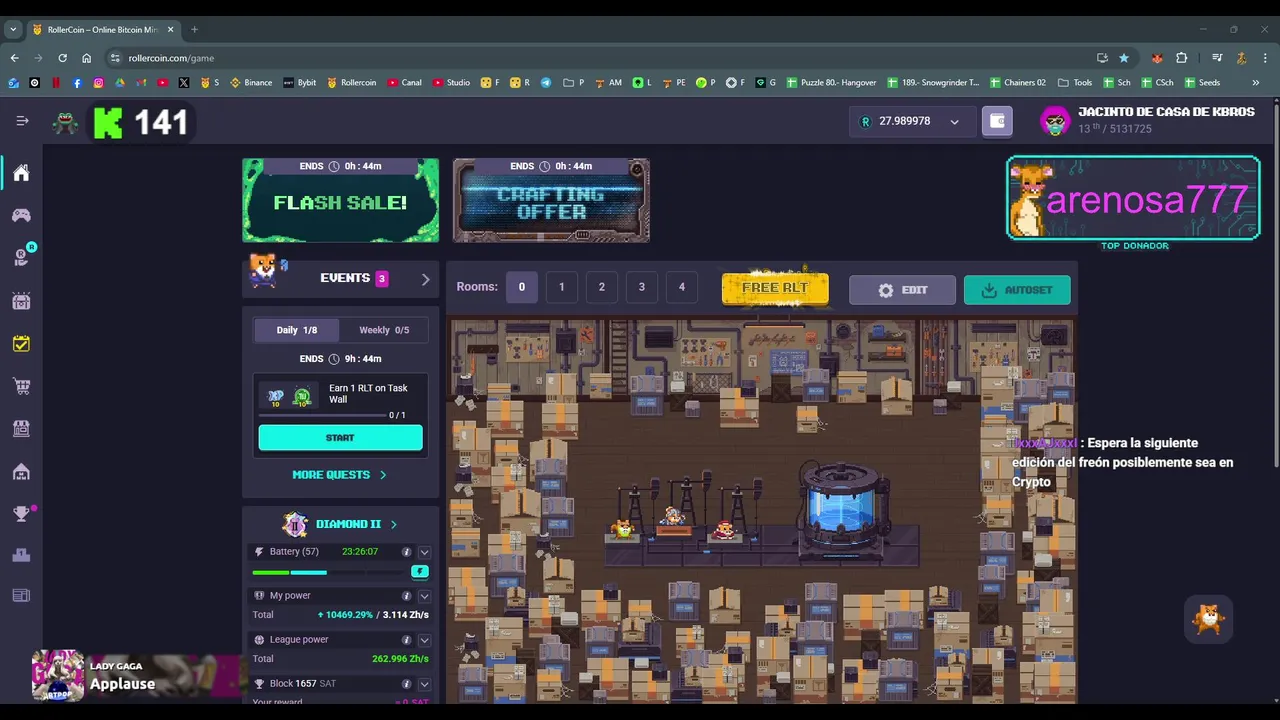This screenshot has width=1280, height=720.
Task: Expand the League power section chevron
Action: (x=424, y=640)
